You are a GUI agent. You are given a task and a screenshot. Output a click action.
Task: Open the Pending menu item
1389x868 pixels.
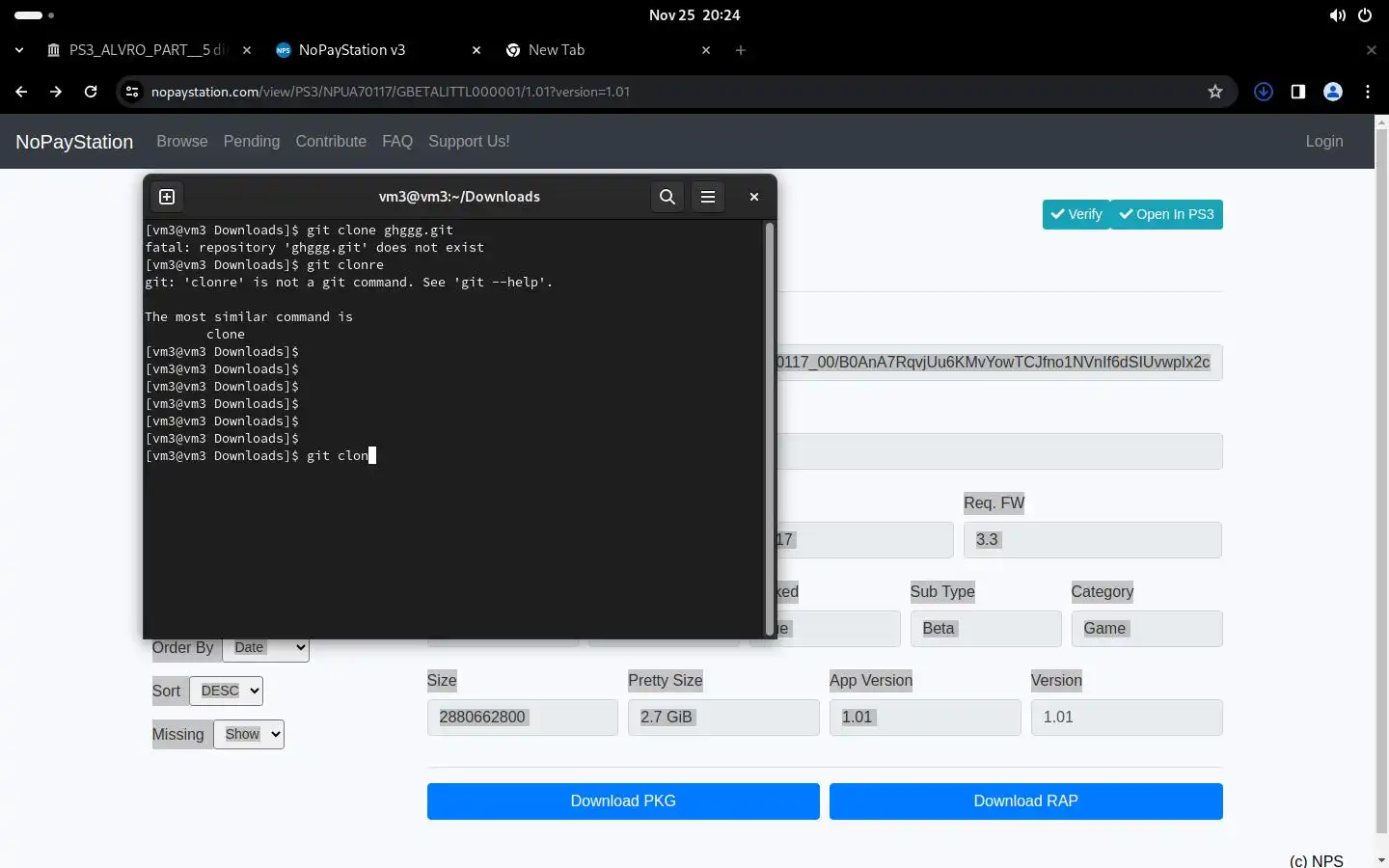252,141
